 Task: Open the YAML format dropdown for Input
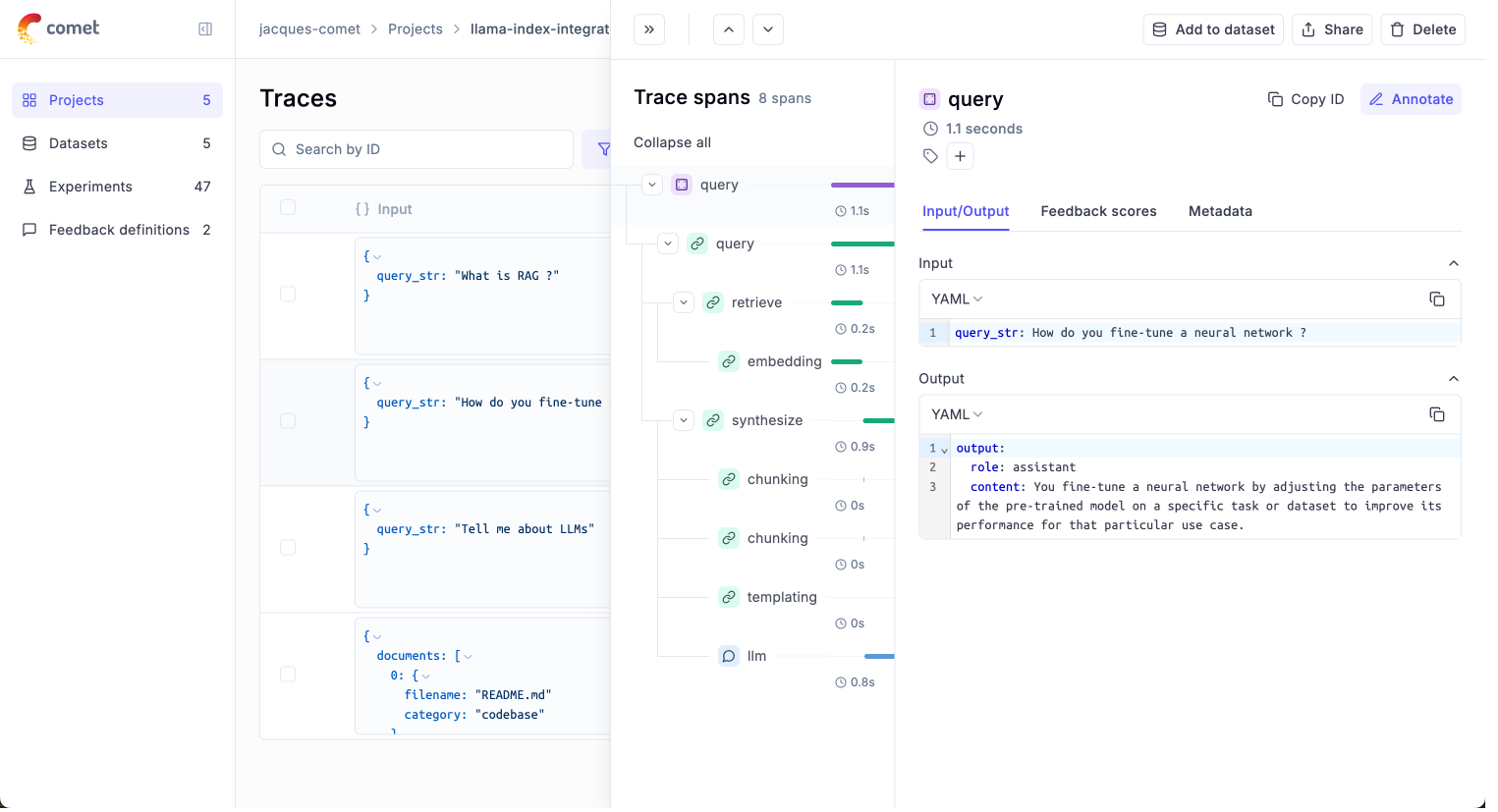pyautogui.click(x=955, y=298)
